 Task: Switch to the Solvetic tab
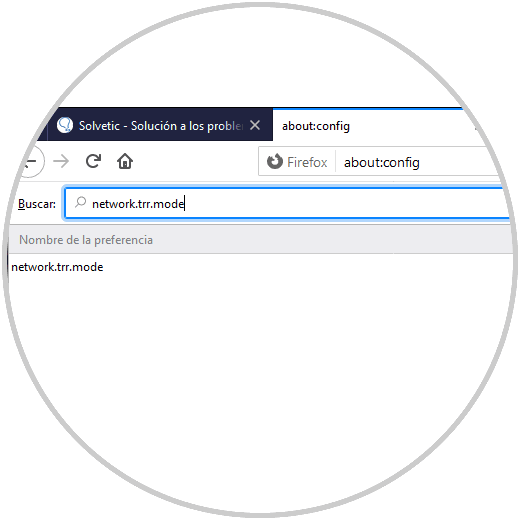pos(160,125)
